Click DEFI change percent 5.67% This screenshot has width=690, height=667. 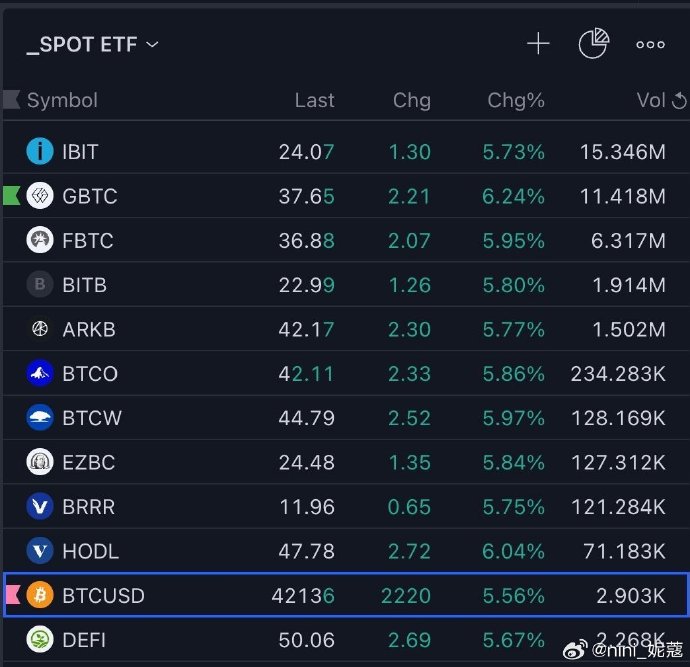coord(514,640)
